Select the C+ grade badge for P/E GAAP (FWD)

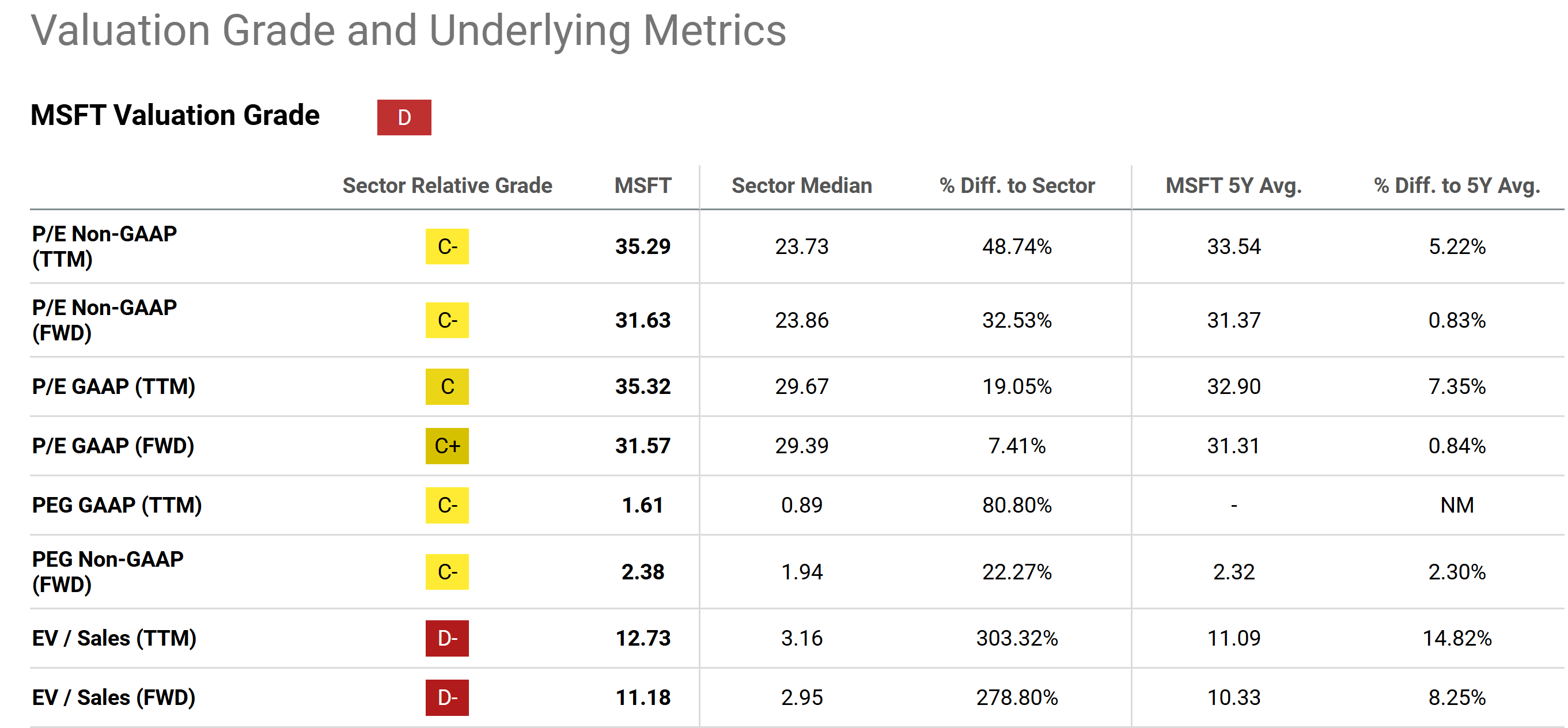click(447, 446)
